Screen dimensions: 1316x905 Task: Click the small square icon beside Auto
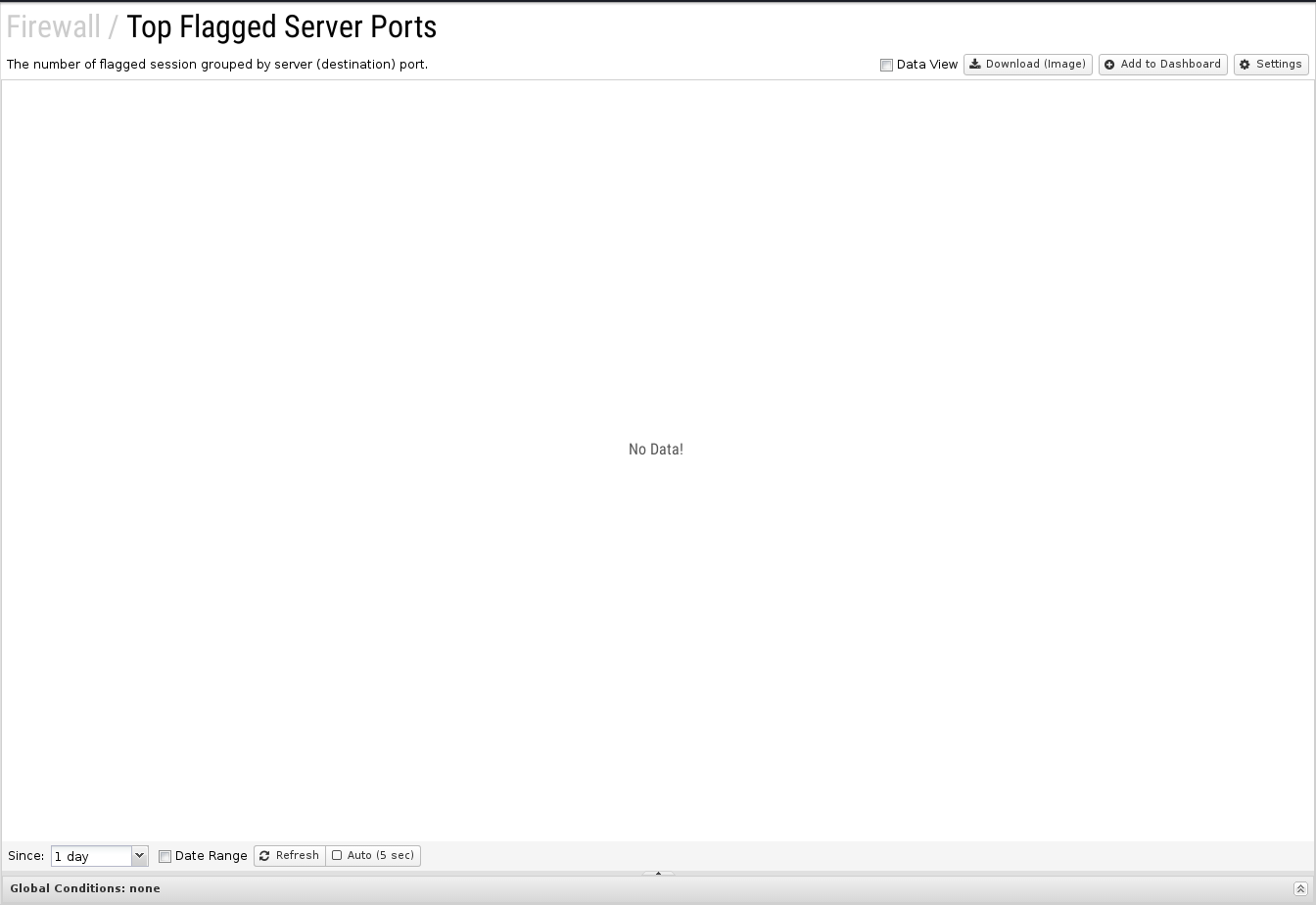pyautogui.click(x=337, y=856)
